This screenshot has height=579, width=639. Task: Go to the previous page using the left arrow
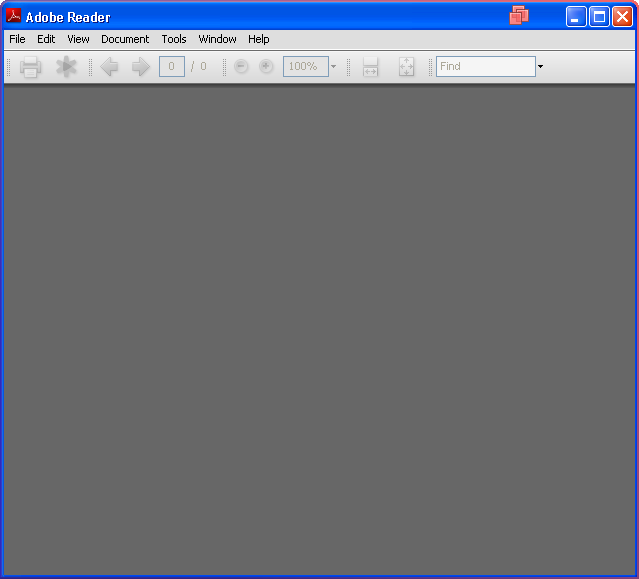[109, 66]
